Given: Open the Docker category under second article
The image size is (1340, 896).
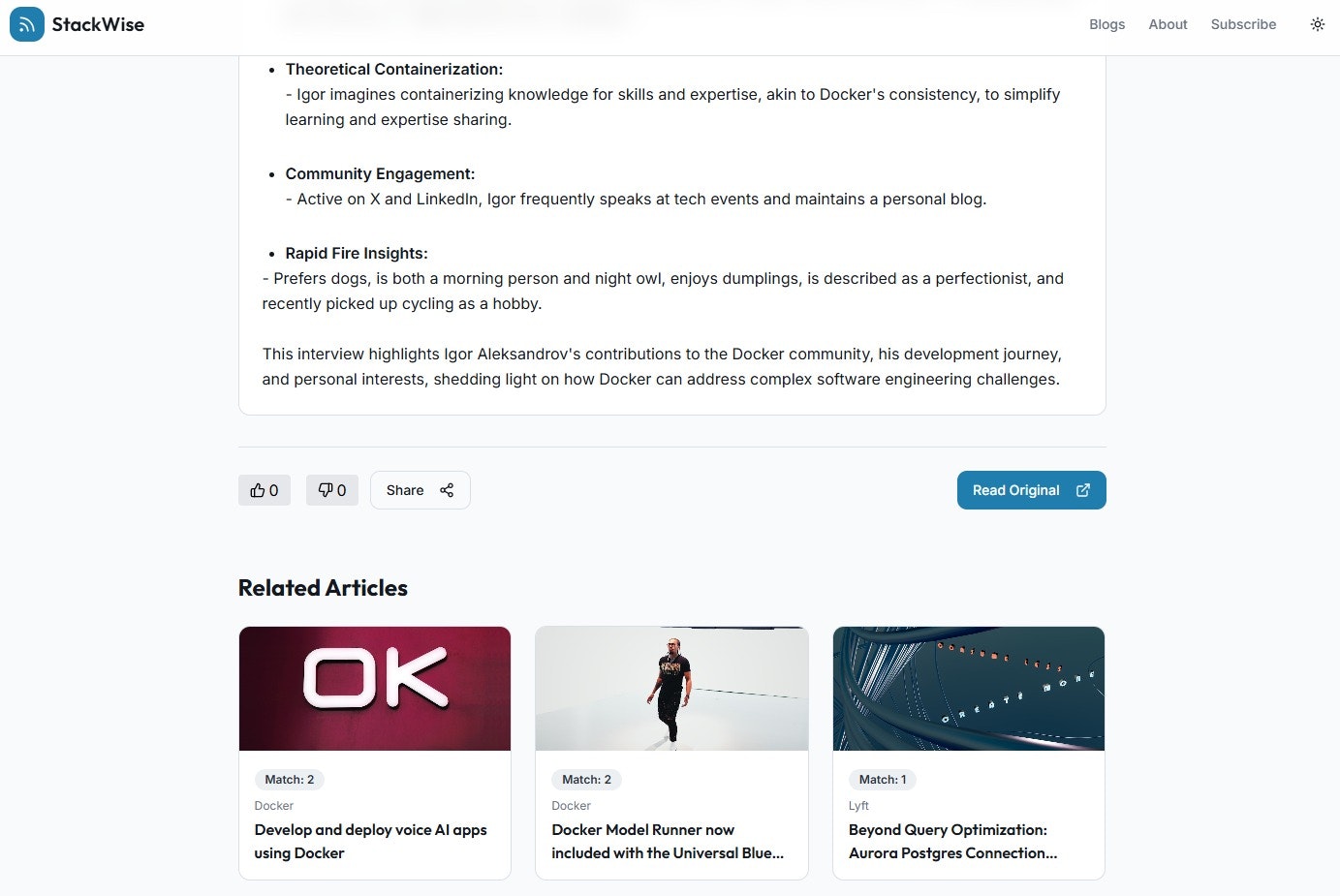Looking at the screenshot, I should coord(571,805).
